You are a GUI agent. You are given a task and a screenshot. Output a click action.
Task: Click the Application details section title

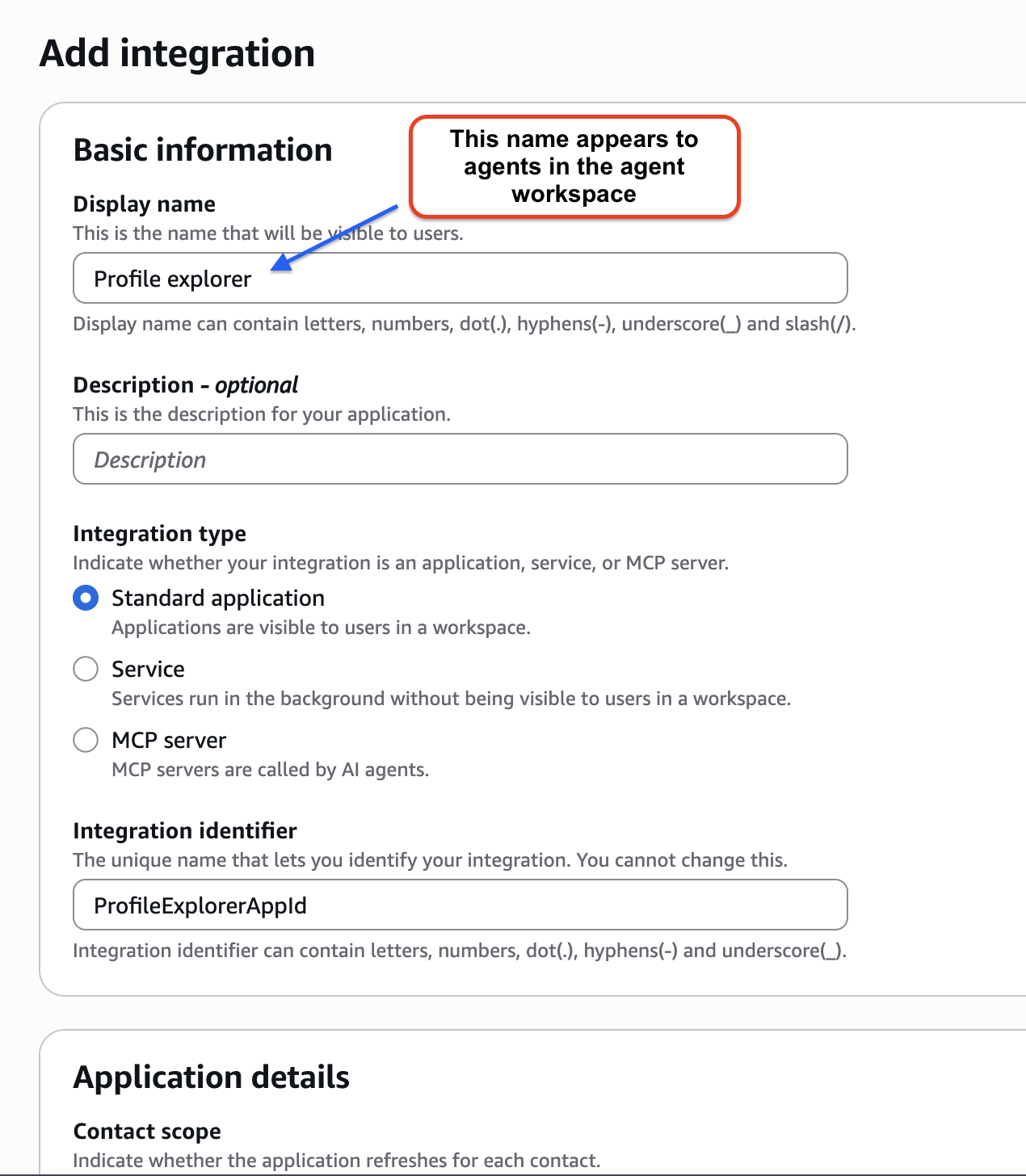212,1077
